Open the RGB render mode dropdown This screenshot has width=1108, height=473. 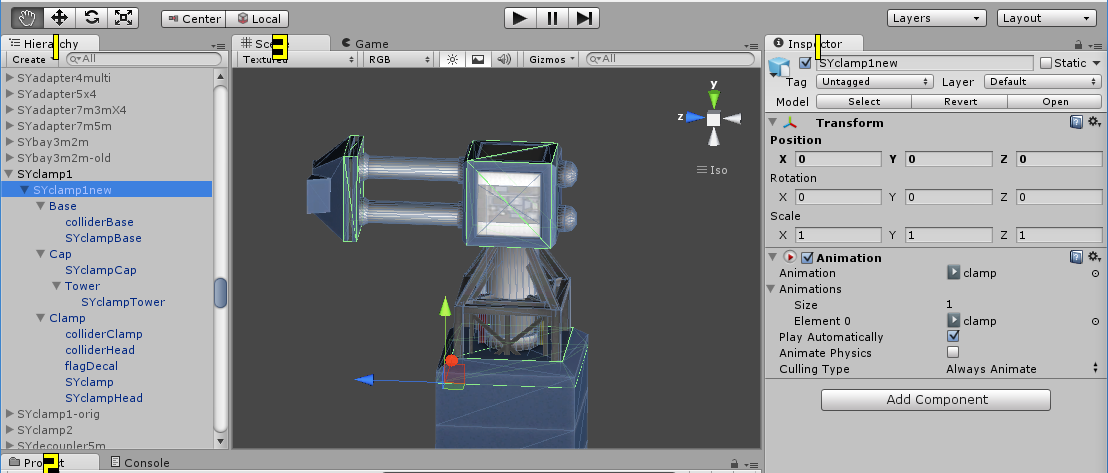coord(399,59)
